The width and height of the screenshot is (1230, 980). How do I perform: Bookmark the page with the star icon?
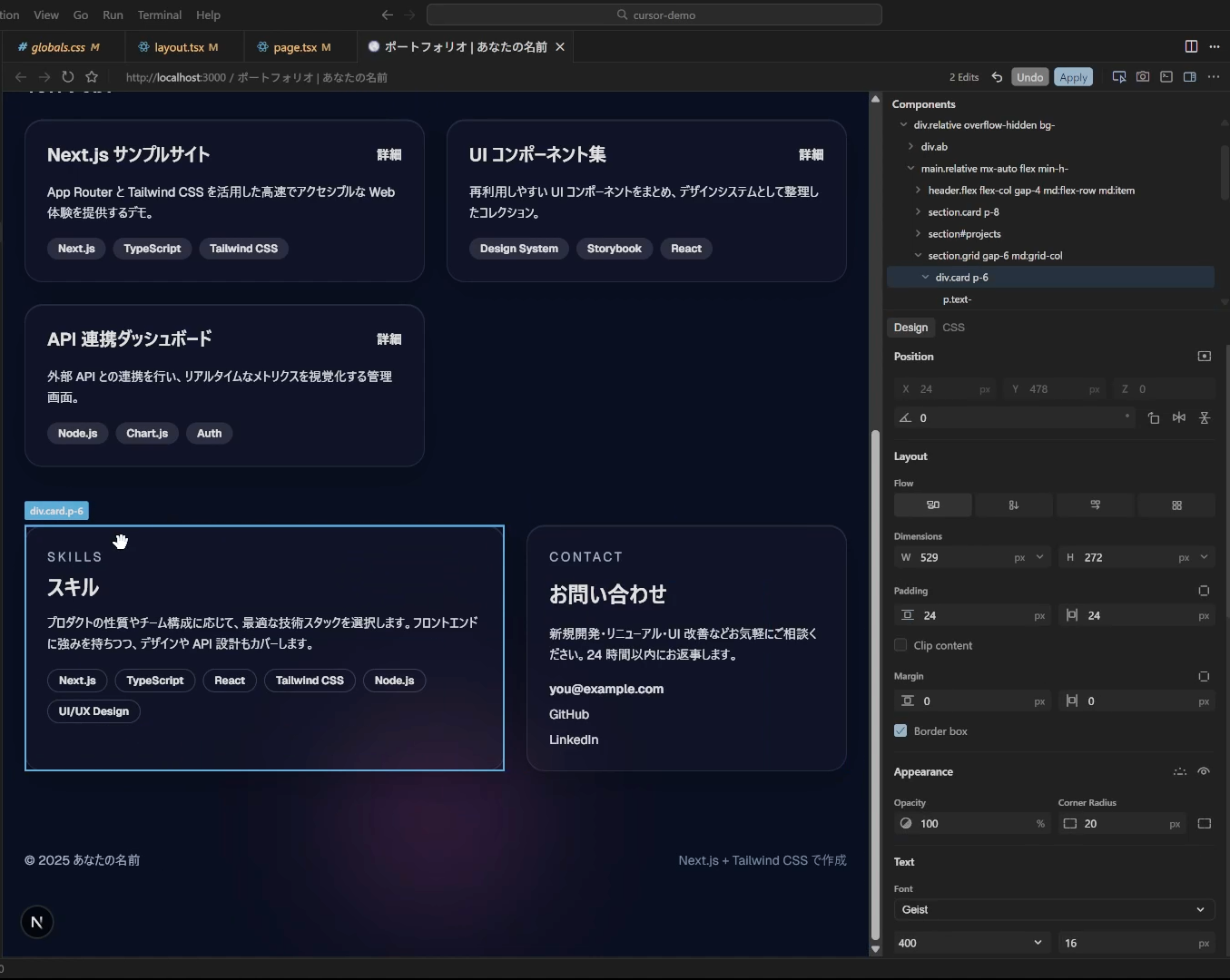(92, 77)
